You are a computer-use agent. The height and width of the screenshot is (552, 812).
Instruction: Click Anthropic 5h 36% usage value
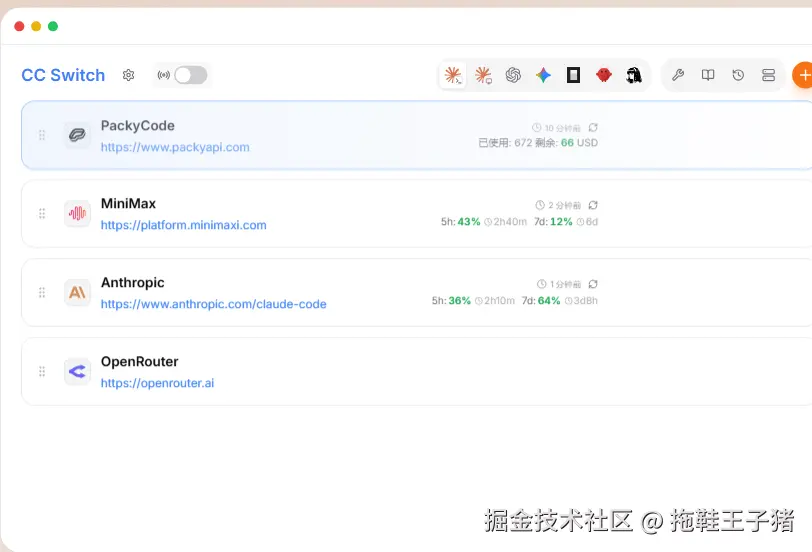pyautogui.click(x=459, y=301)
